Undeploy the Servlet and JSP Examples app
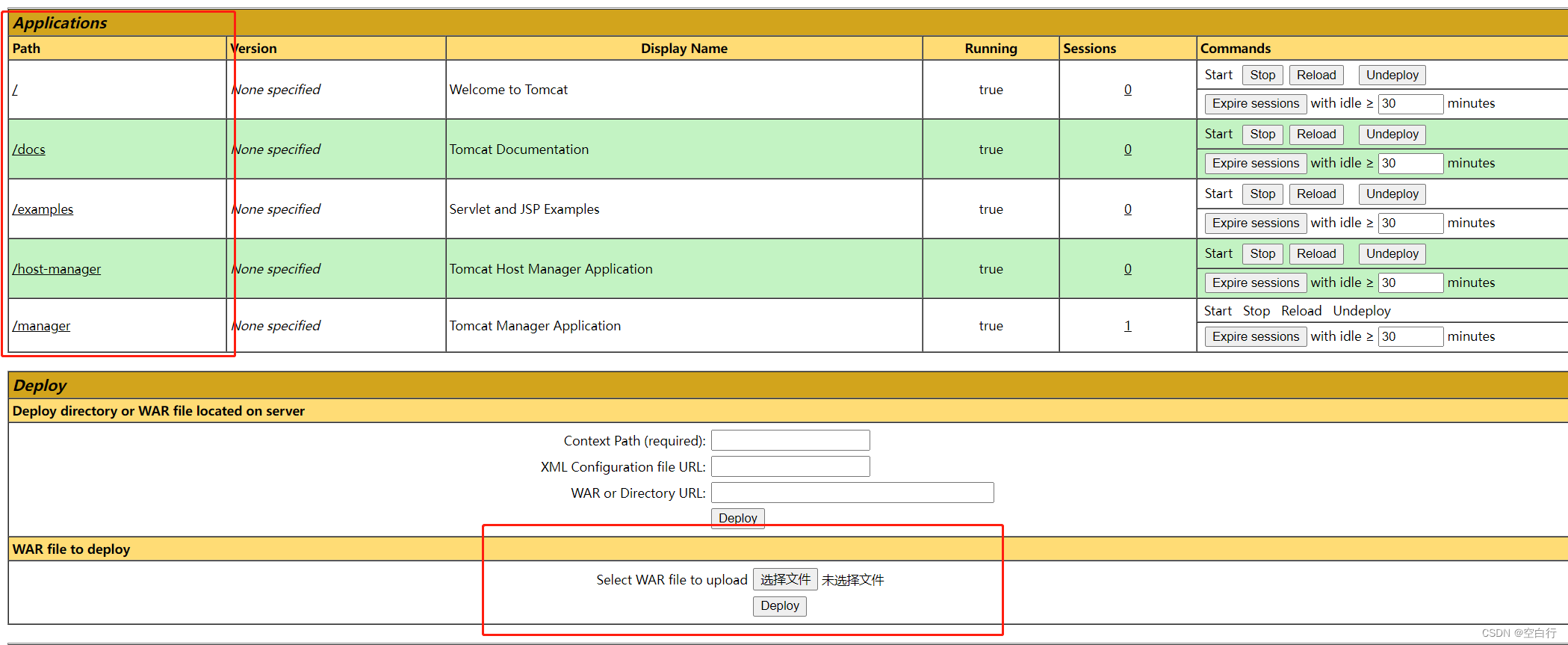 1392,194
